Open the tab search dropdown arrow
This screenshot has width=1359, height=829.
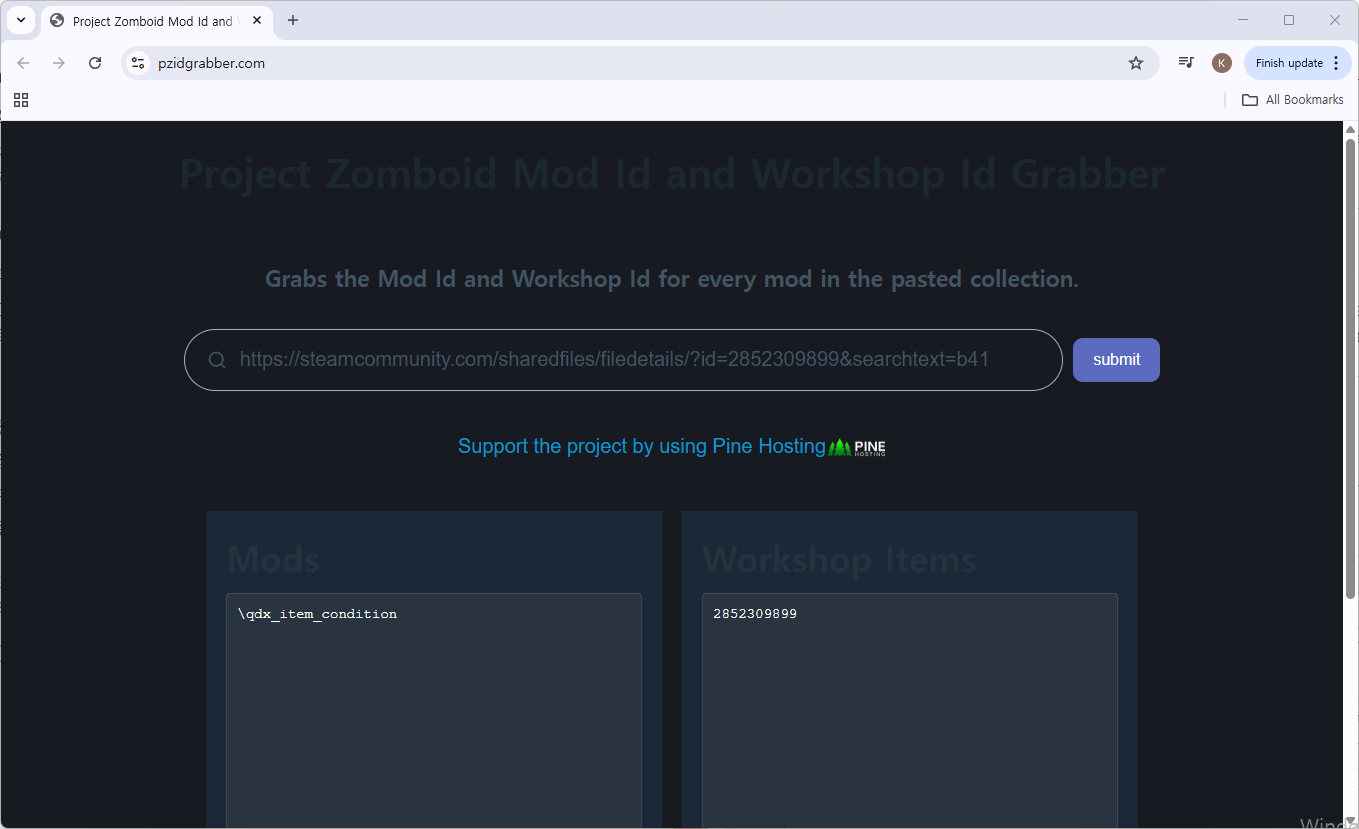pos(20,20)
